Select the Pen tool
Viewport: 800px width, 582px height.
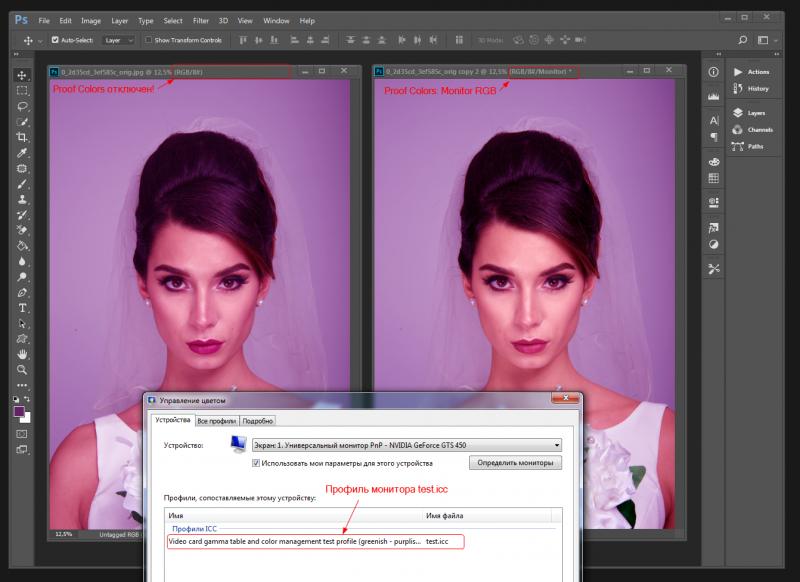tap(22, 292)
